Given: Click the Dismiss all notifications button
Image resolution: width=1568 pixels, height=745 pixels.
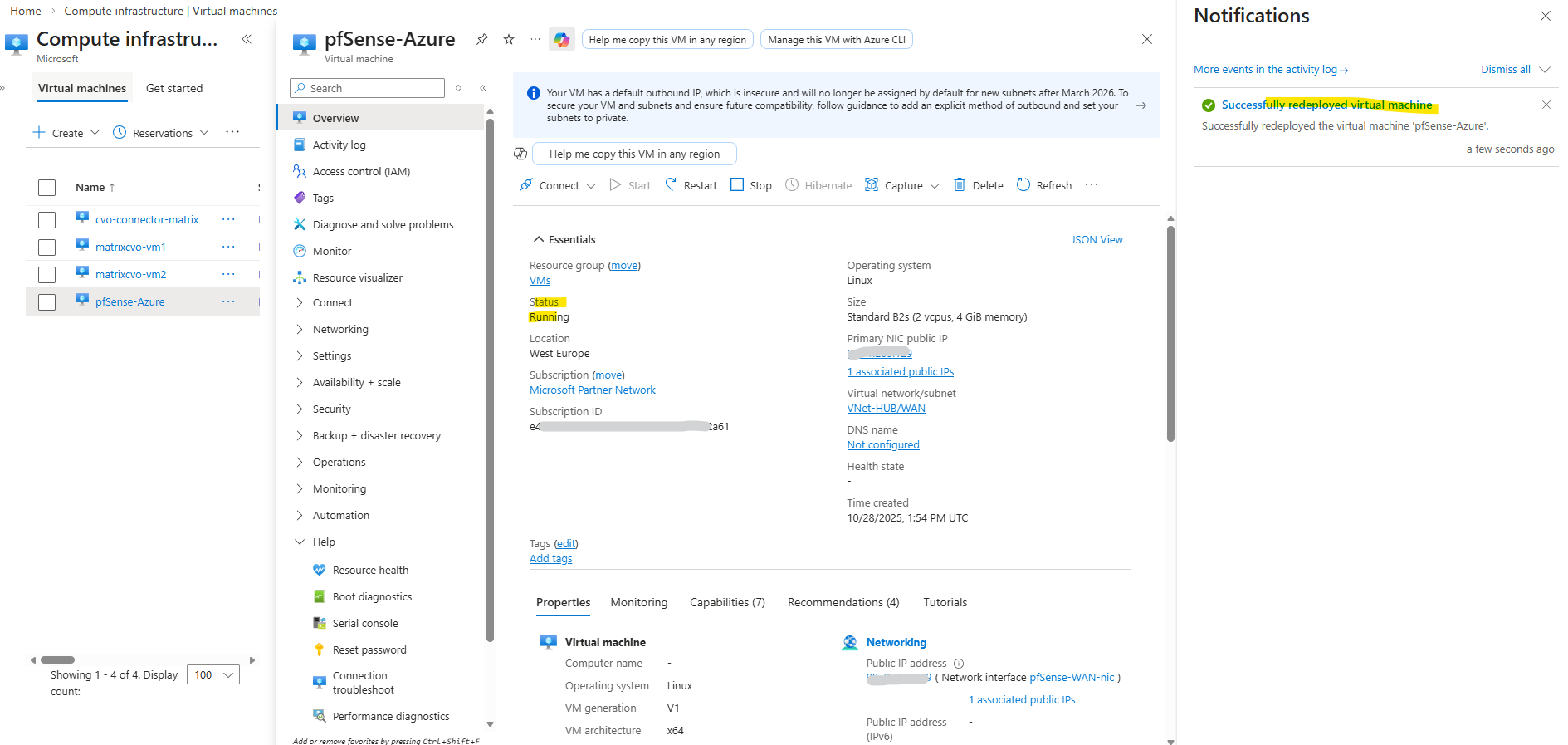Looking at the screenshot, I should [x=1505, y=70].
